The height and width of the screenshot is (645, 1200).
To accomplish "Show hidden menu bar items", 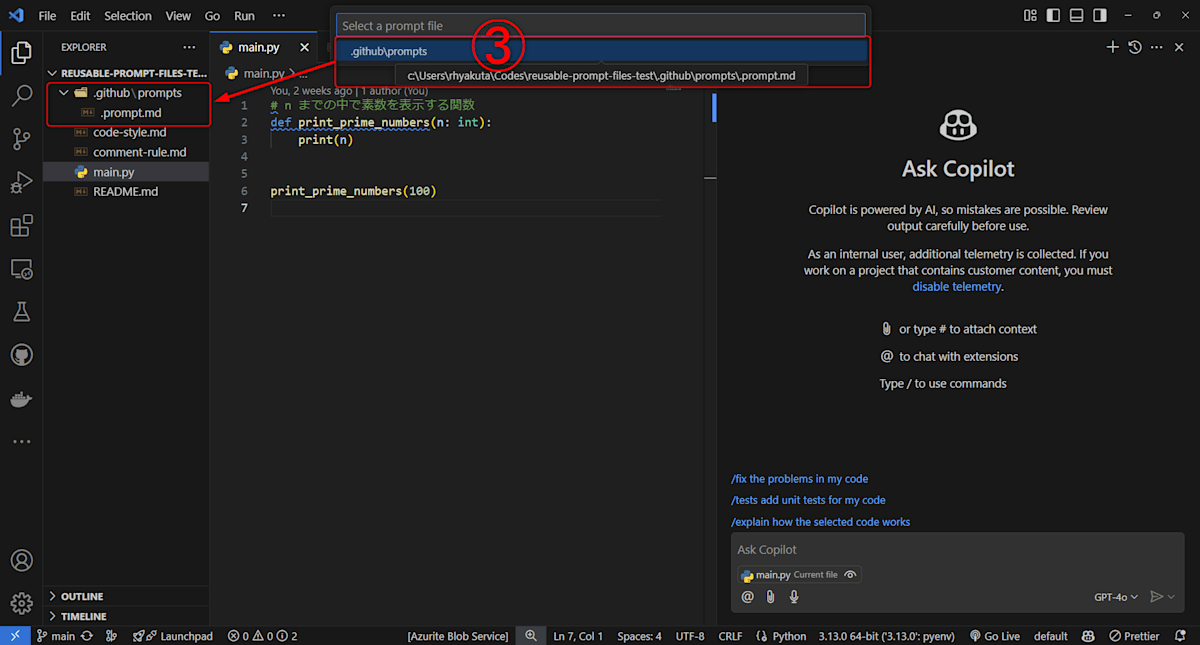I will (279, 16).
